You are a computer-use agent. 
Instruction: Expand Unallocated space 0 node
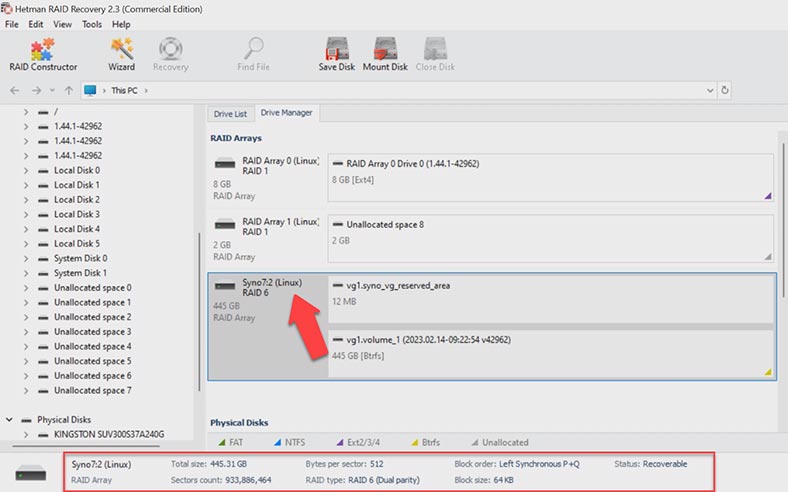(26, 287)
